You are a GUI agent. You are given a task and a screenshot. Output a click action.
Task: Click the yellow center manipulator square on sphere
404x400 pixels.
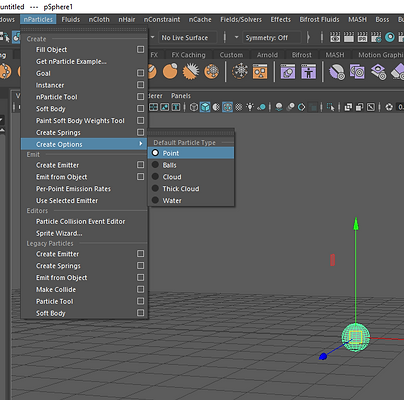(355, 337)
